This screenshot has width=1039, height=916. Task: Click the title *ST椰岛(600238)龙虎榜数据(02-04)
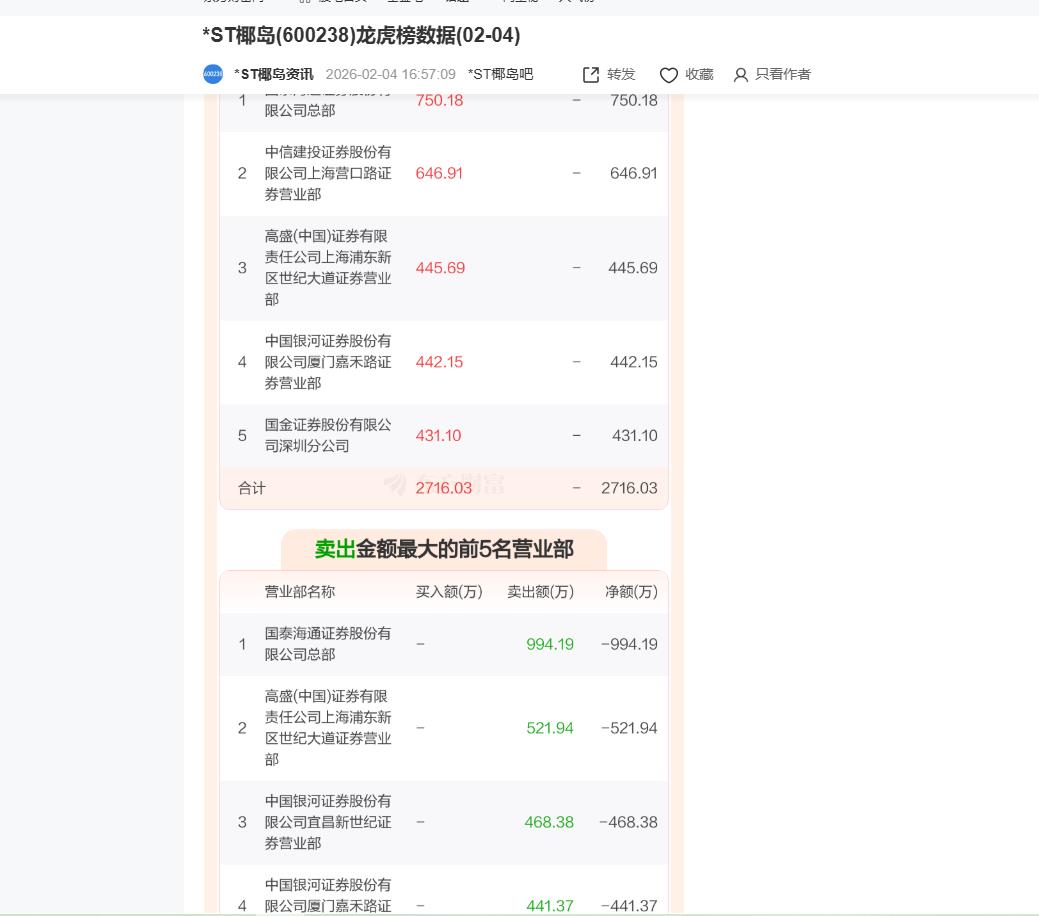tap(361, 35)
